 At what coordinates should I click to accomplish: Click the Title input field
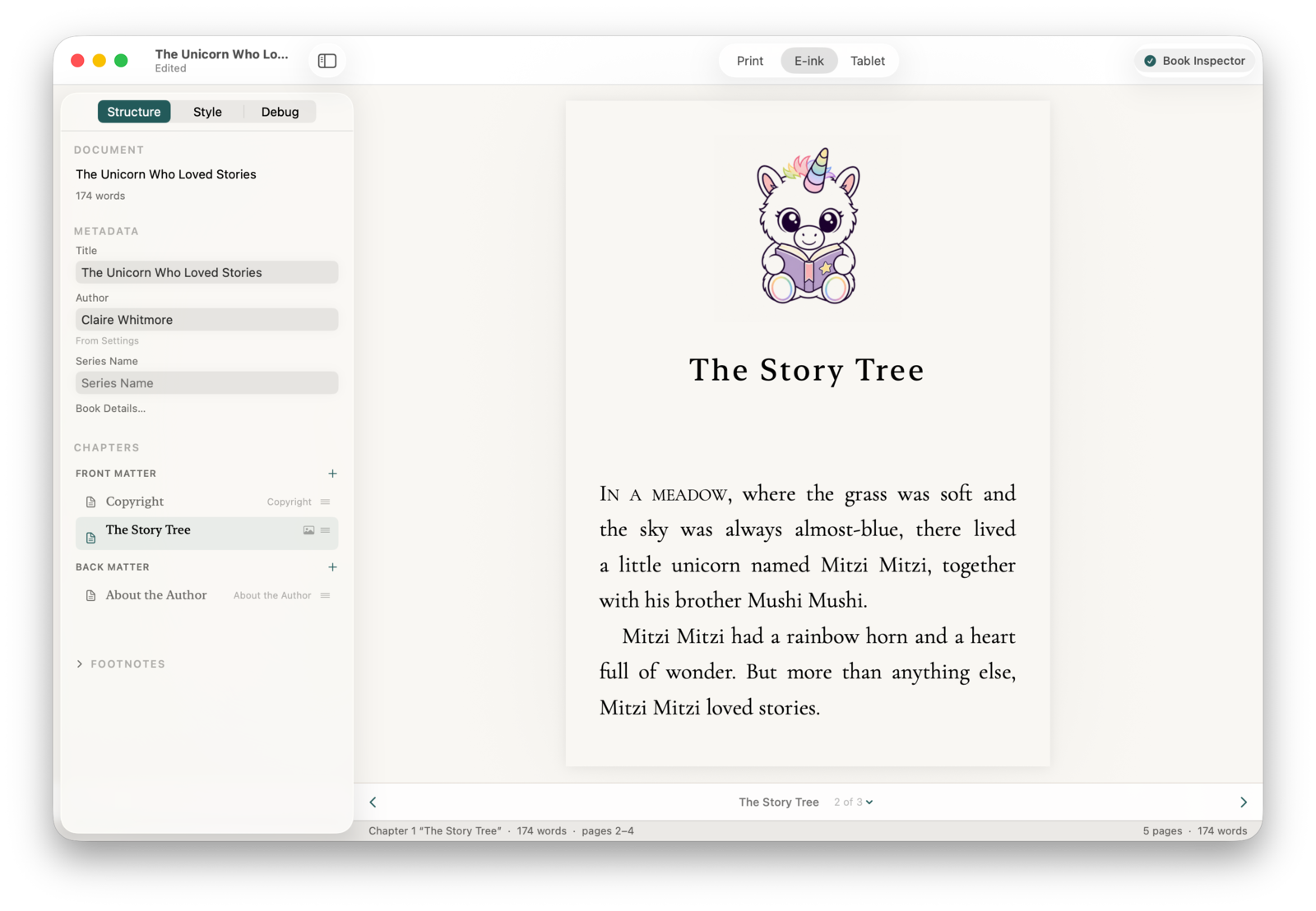(x=207, y=272)
